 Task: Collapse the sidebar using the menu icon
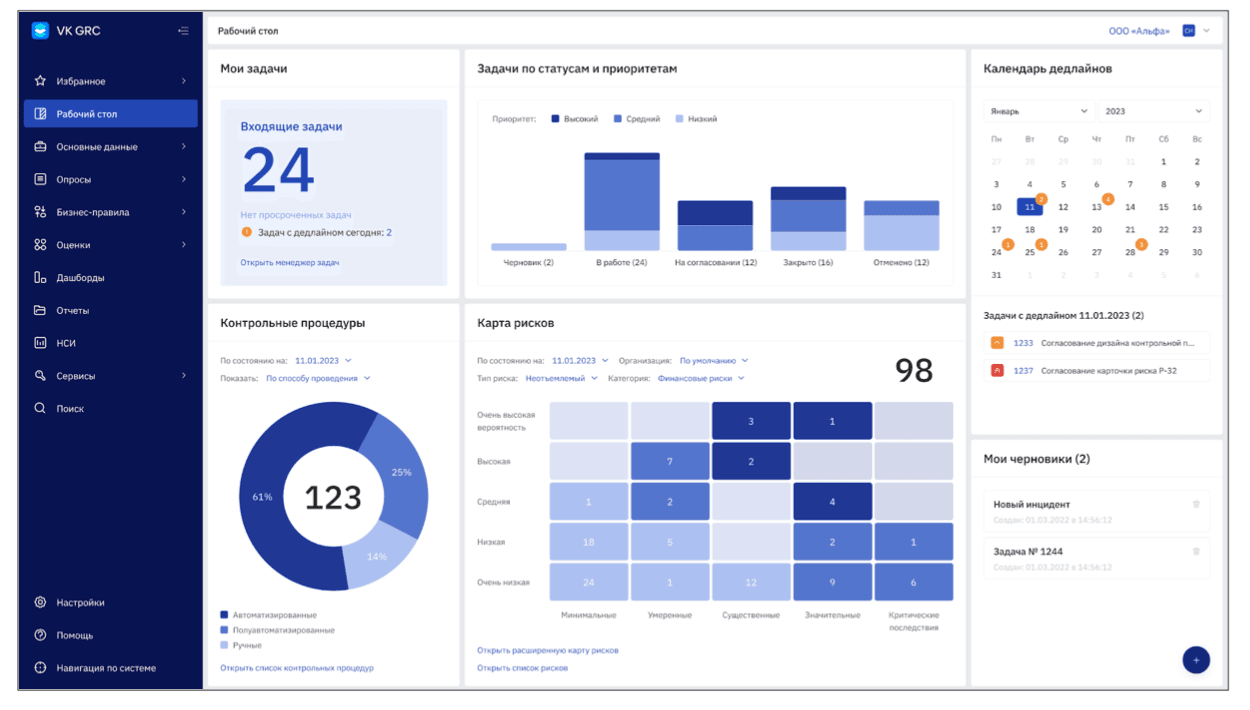[x=183, y=31]
